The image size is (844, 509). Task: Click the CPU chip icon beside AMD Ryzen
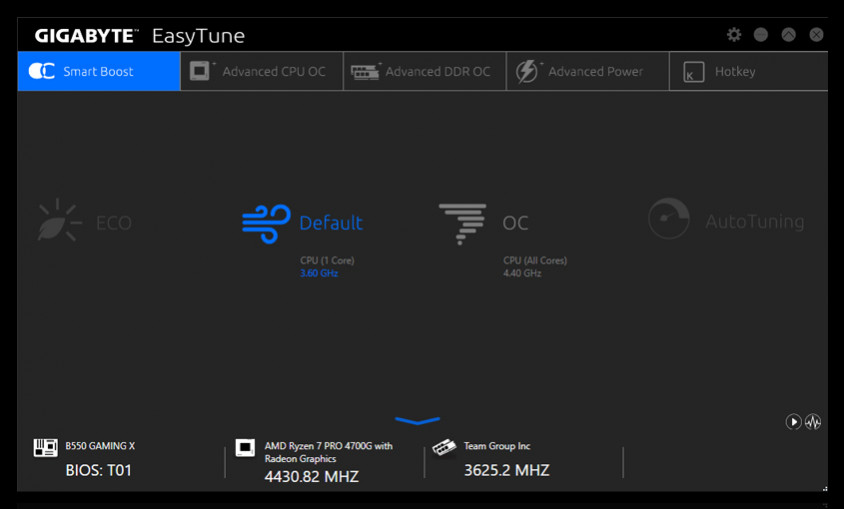245,447
